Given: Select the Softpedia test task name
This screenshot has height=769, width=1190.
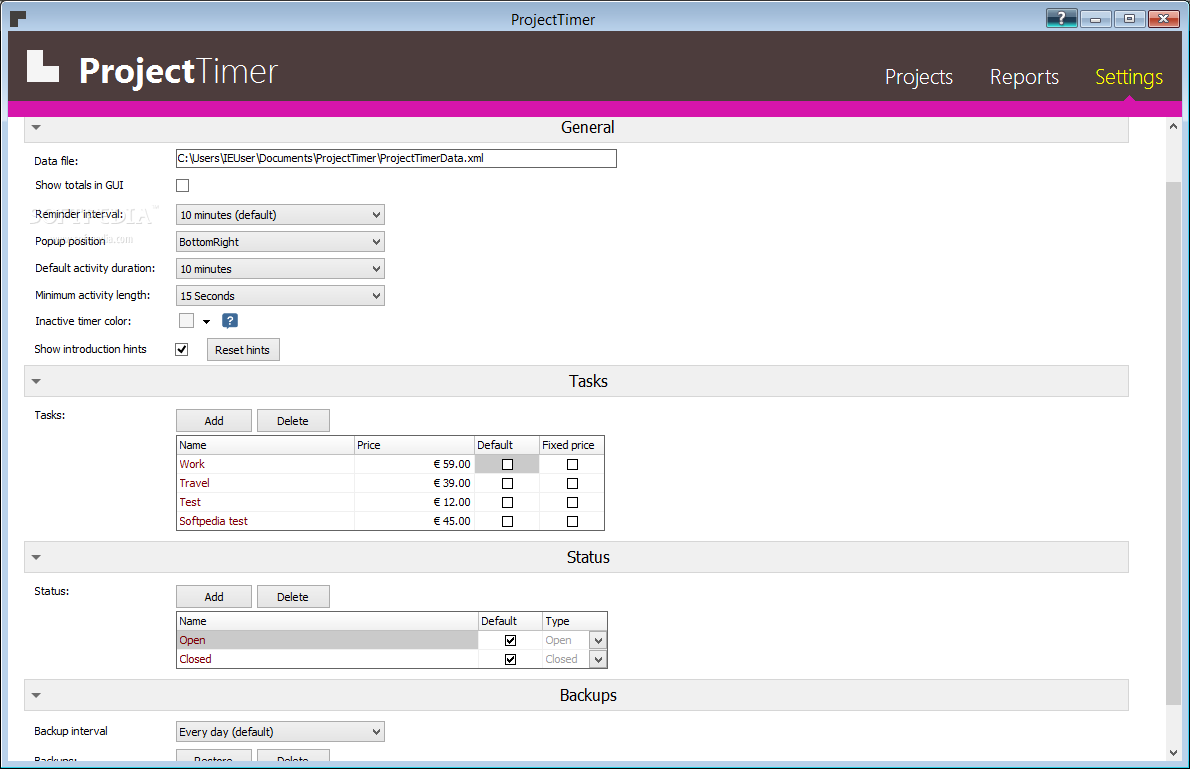Looking at the screenshot, I should [x=213, y=521].
